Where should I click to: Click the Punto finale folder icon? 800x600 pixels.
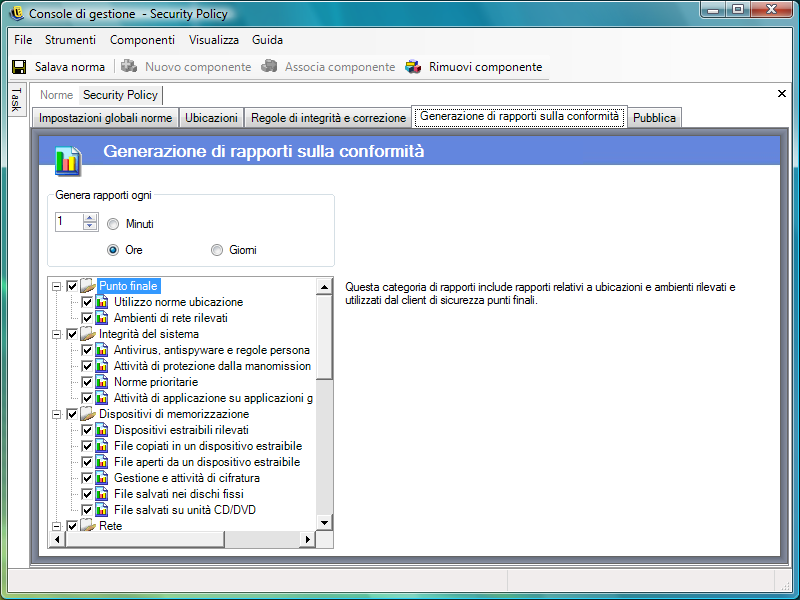88,285
